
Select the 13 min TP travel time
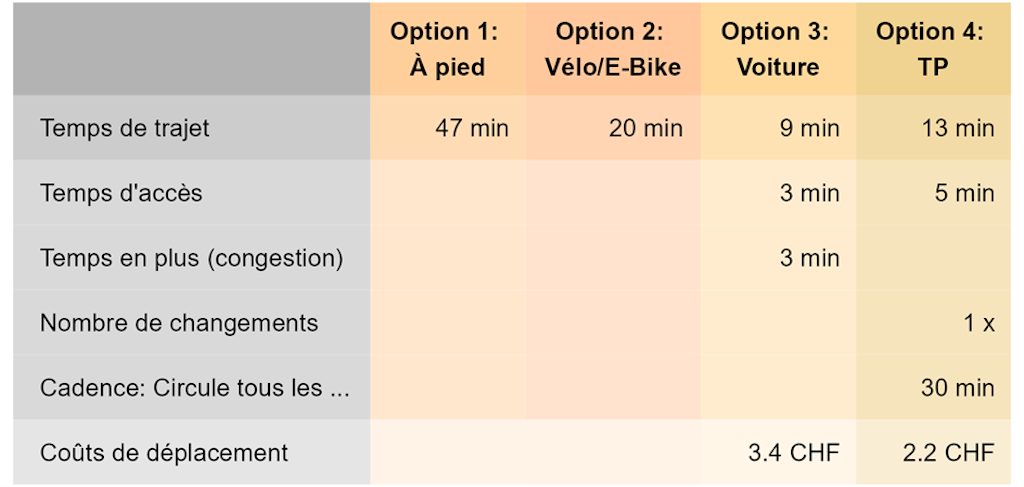point(958,128)
